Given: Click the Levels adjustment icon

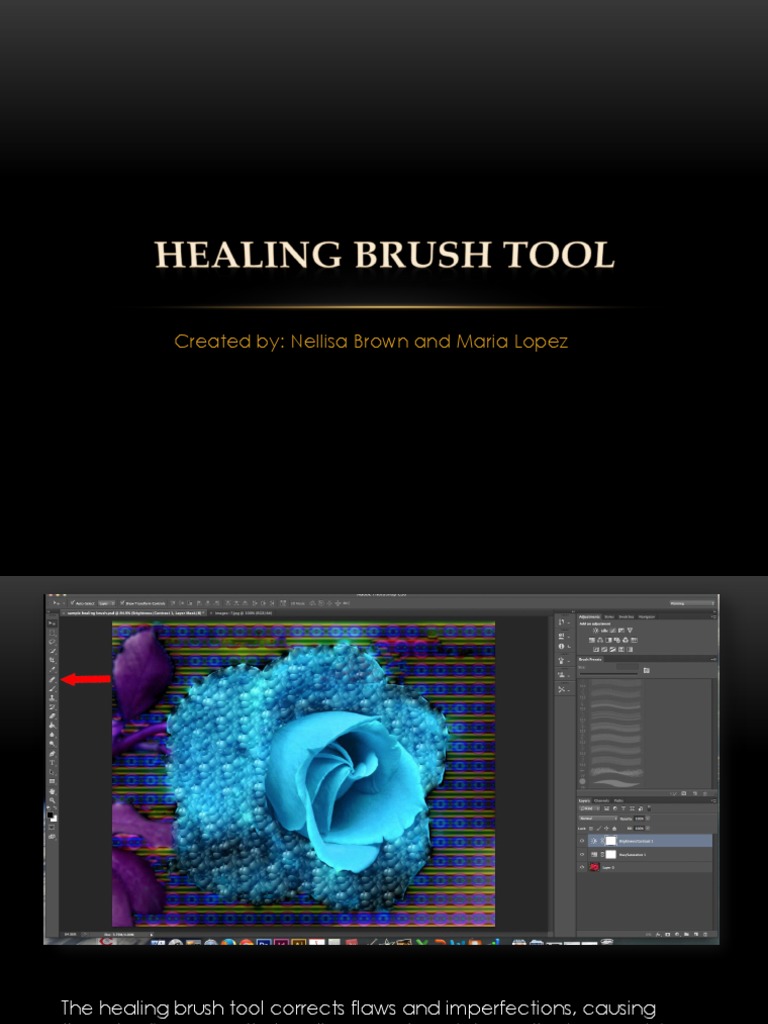Looking at the screenshot, I should pos(604,630).
